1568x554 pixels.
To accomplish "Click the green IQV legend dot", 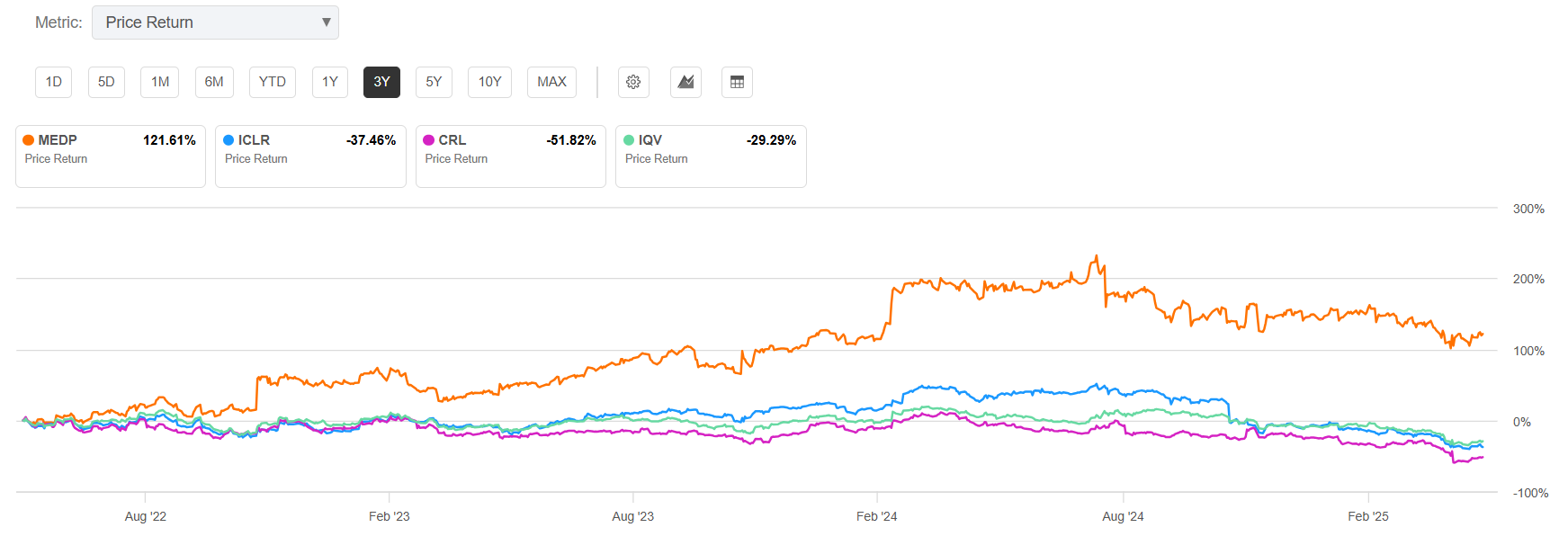I will [x=629, y=140].
